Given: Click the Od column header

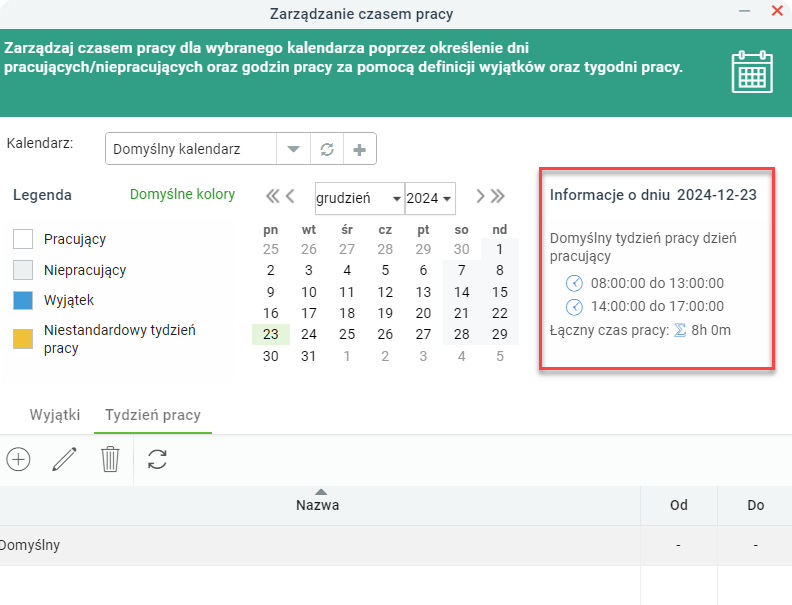Looking at the screenshot, I should point(679,505).
